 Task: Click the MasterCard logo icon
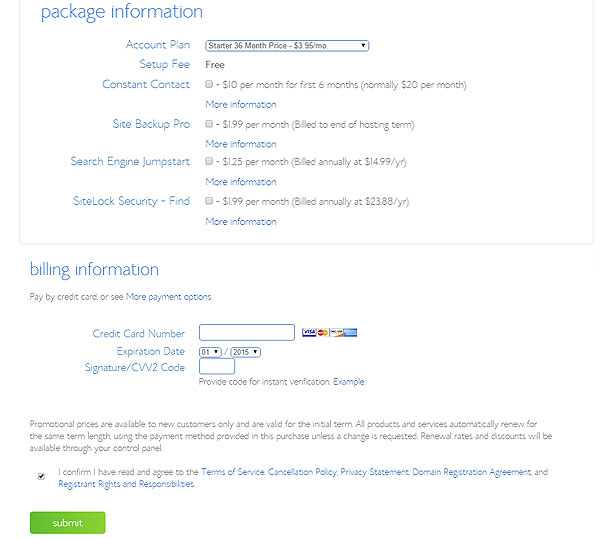pyautogui.click(x=322, y=333)
